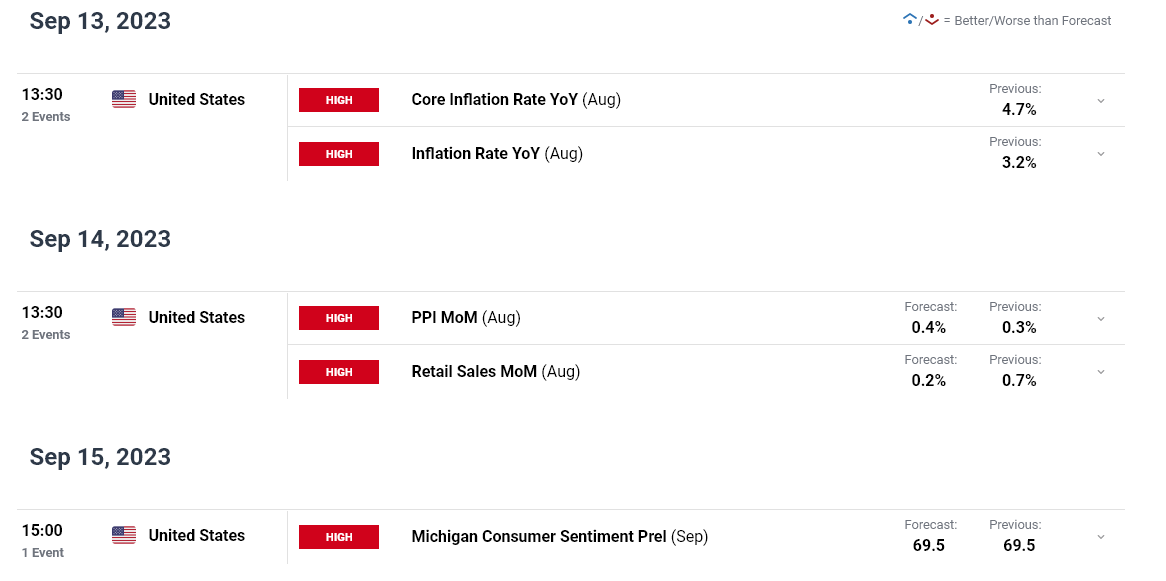The image size is (1166, 581).
Task: Click the blue better-than-forecast legend icon
Action: coord(909,20)
